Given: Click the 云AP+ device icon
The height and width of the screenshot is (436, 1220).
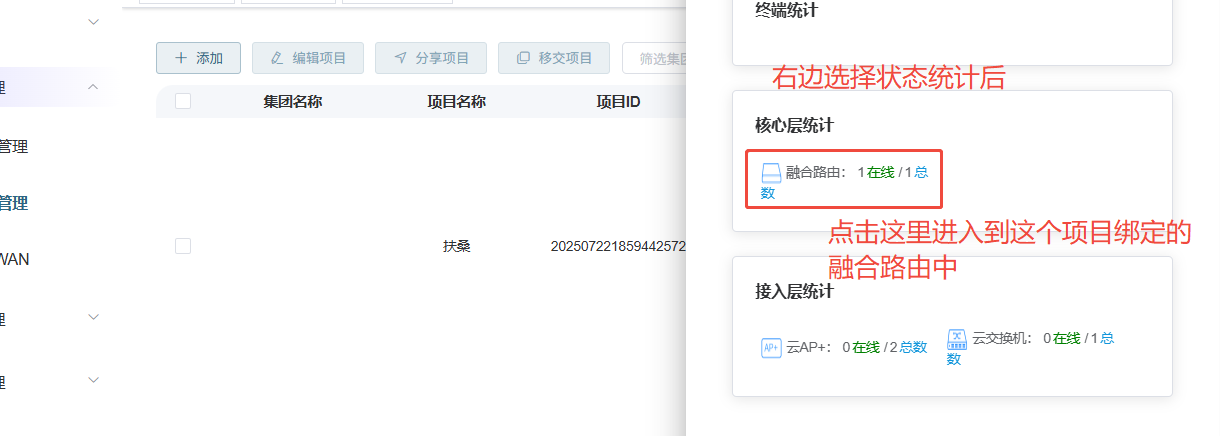Looking at the screenshot, I should 771,347.
